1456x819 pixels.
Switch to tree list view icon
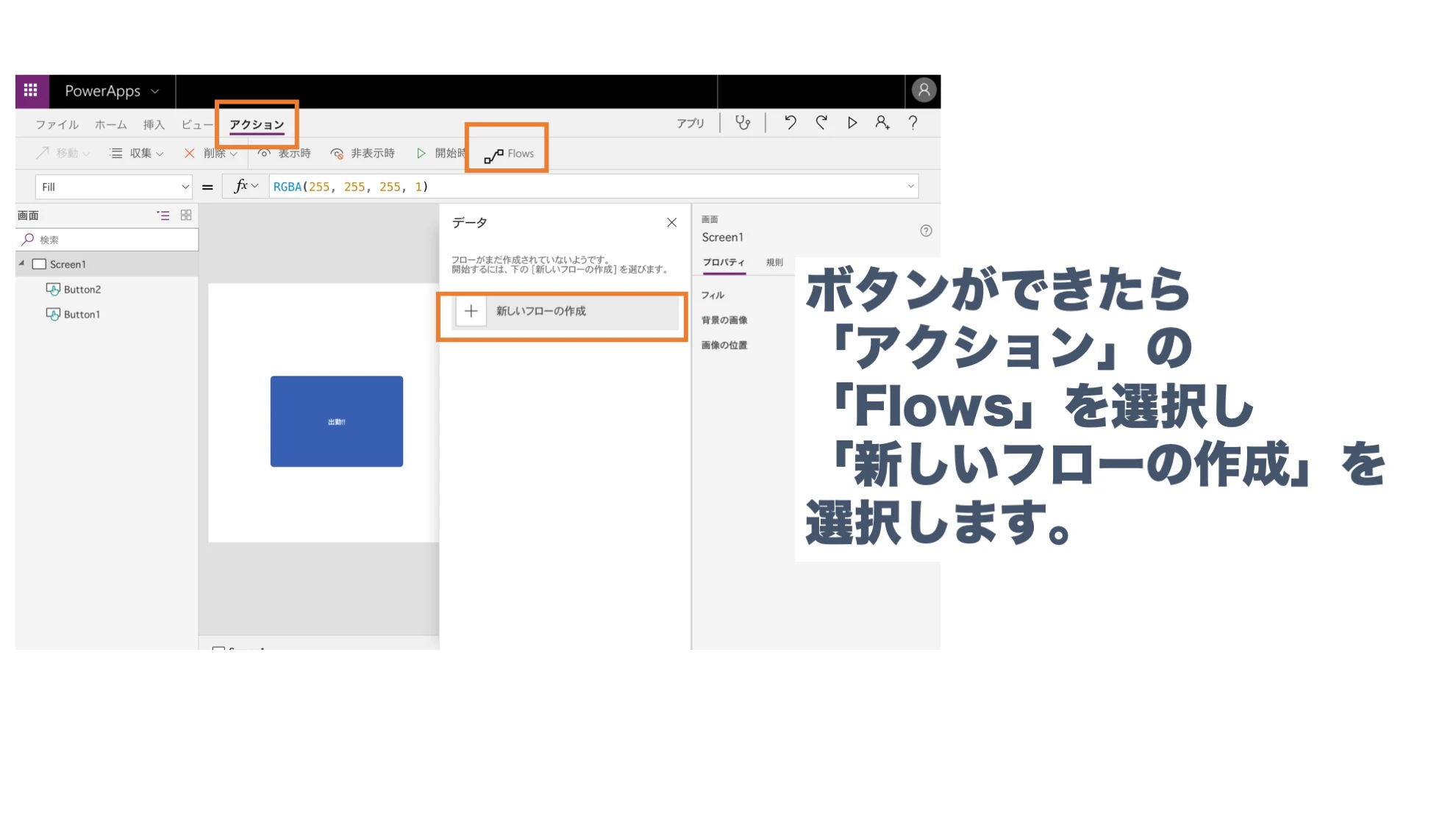coord(163,215)
